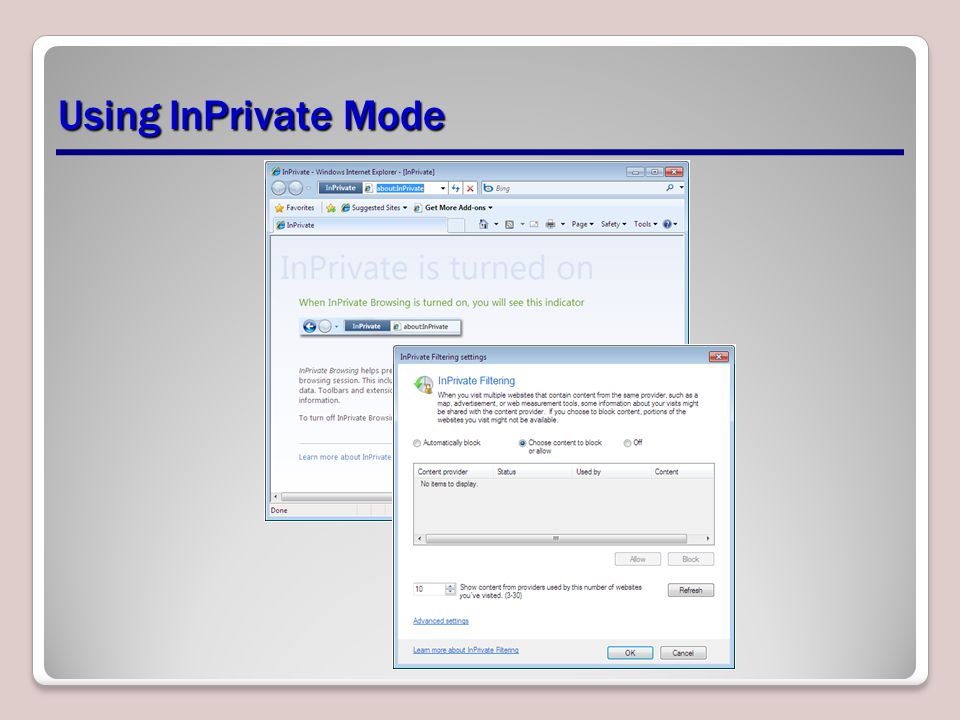This screenshot has width=960, height=720.
Task: Open the search provider dropdown arrow
Action: (x=681, y=188)
